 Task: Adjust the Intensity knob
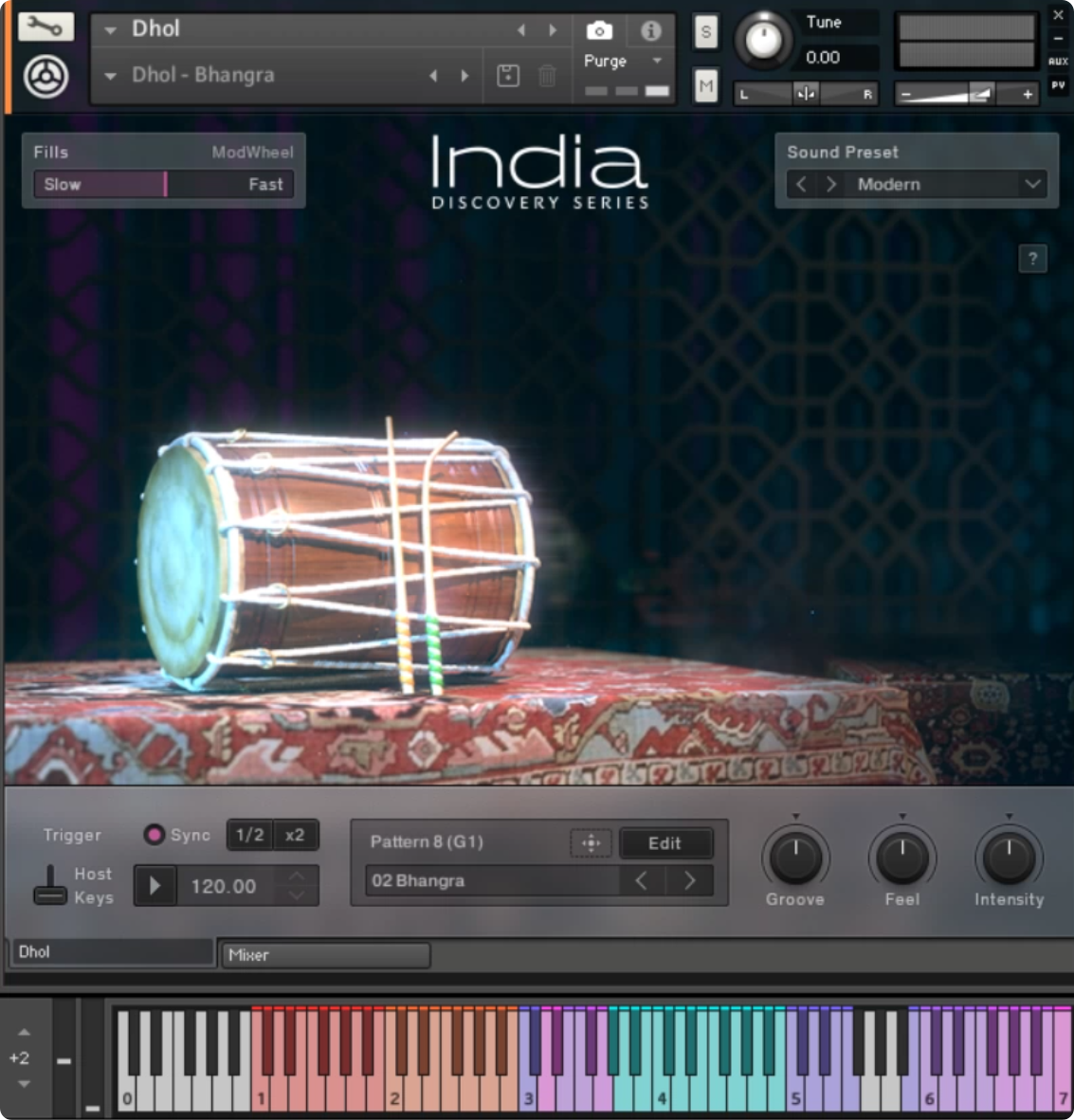1009,858
